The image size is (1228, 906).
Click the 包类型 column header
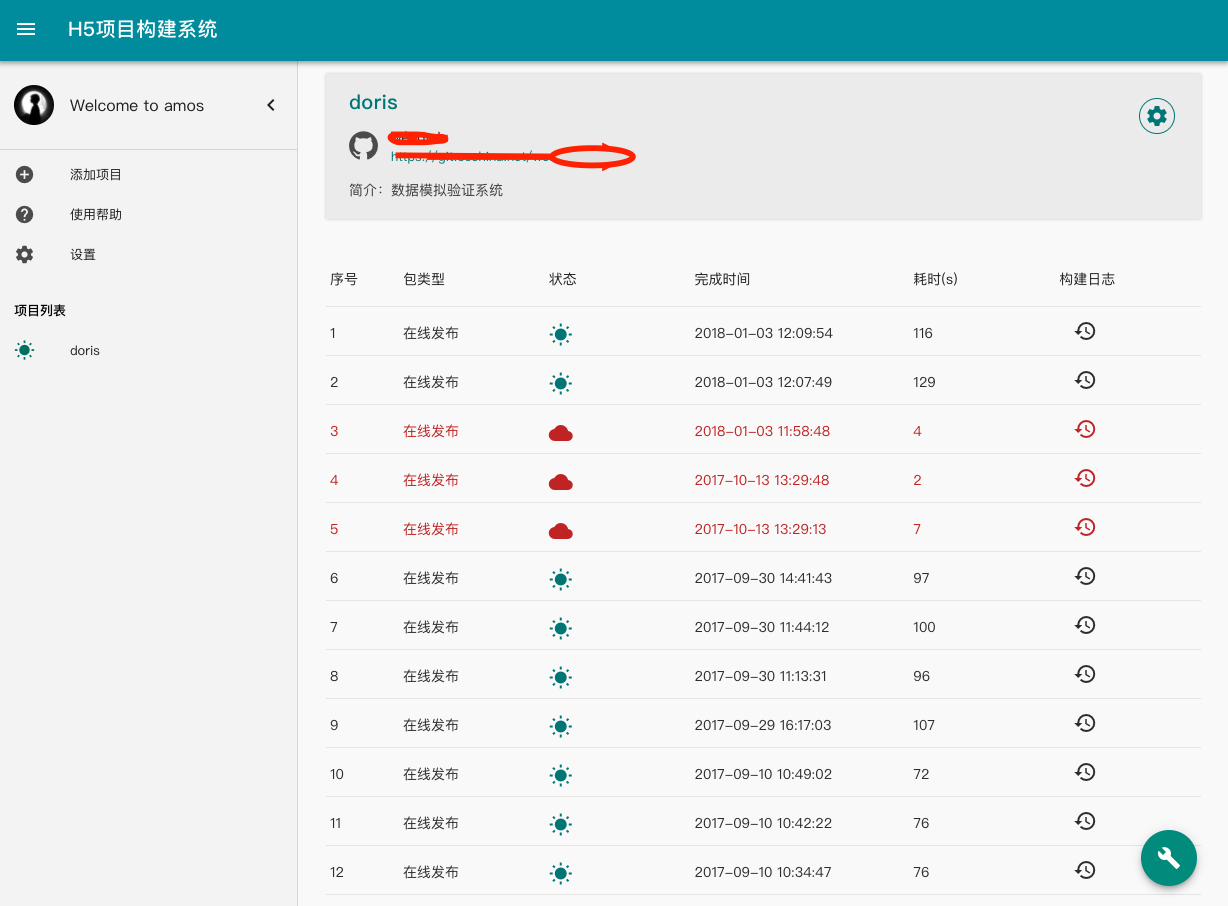[424, 279]
